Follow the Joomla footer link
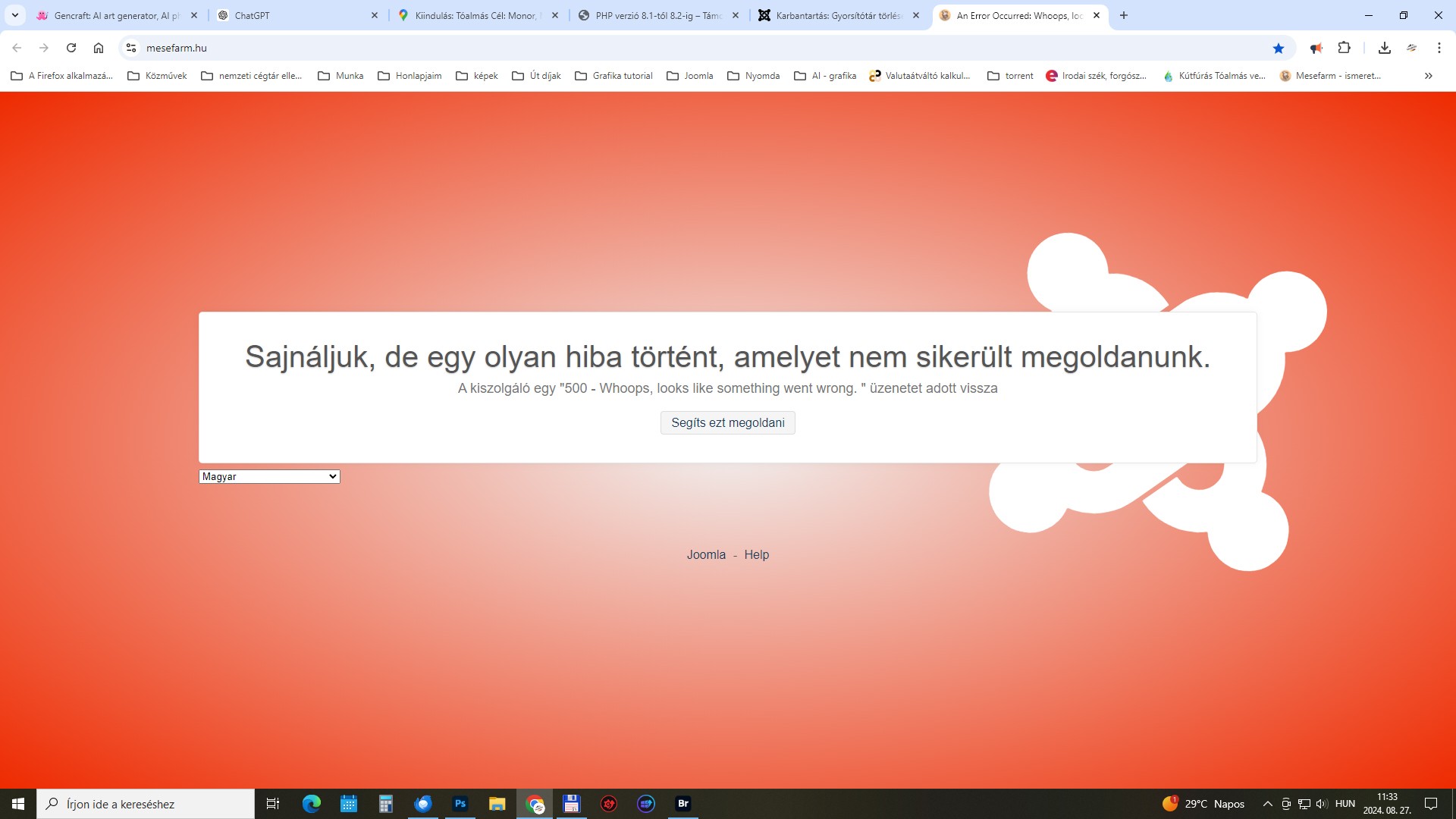The height and width of the screenshot is (819, 1456). pyautogui.click(x=705, y=554)
